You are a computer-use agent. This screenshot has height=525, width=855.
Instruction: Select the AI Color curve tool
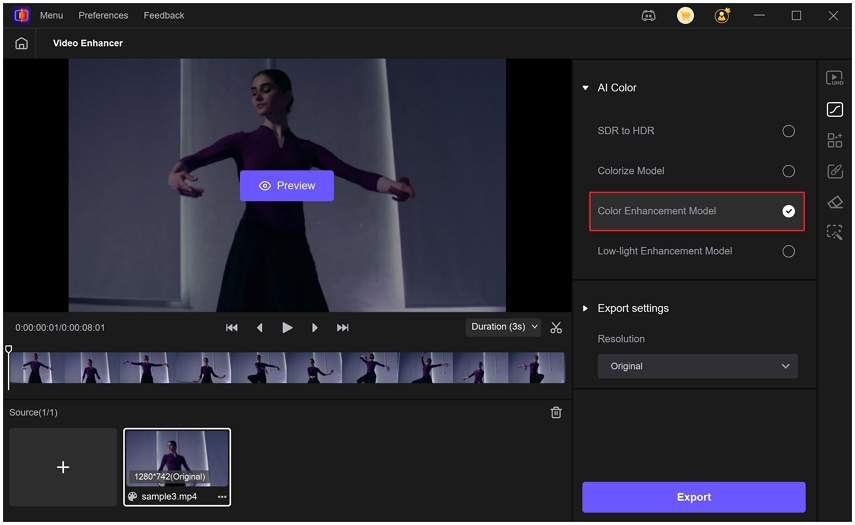click(834, 110)
